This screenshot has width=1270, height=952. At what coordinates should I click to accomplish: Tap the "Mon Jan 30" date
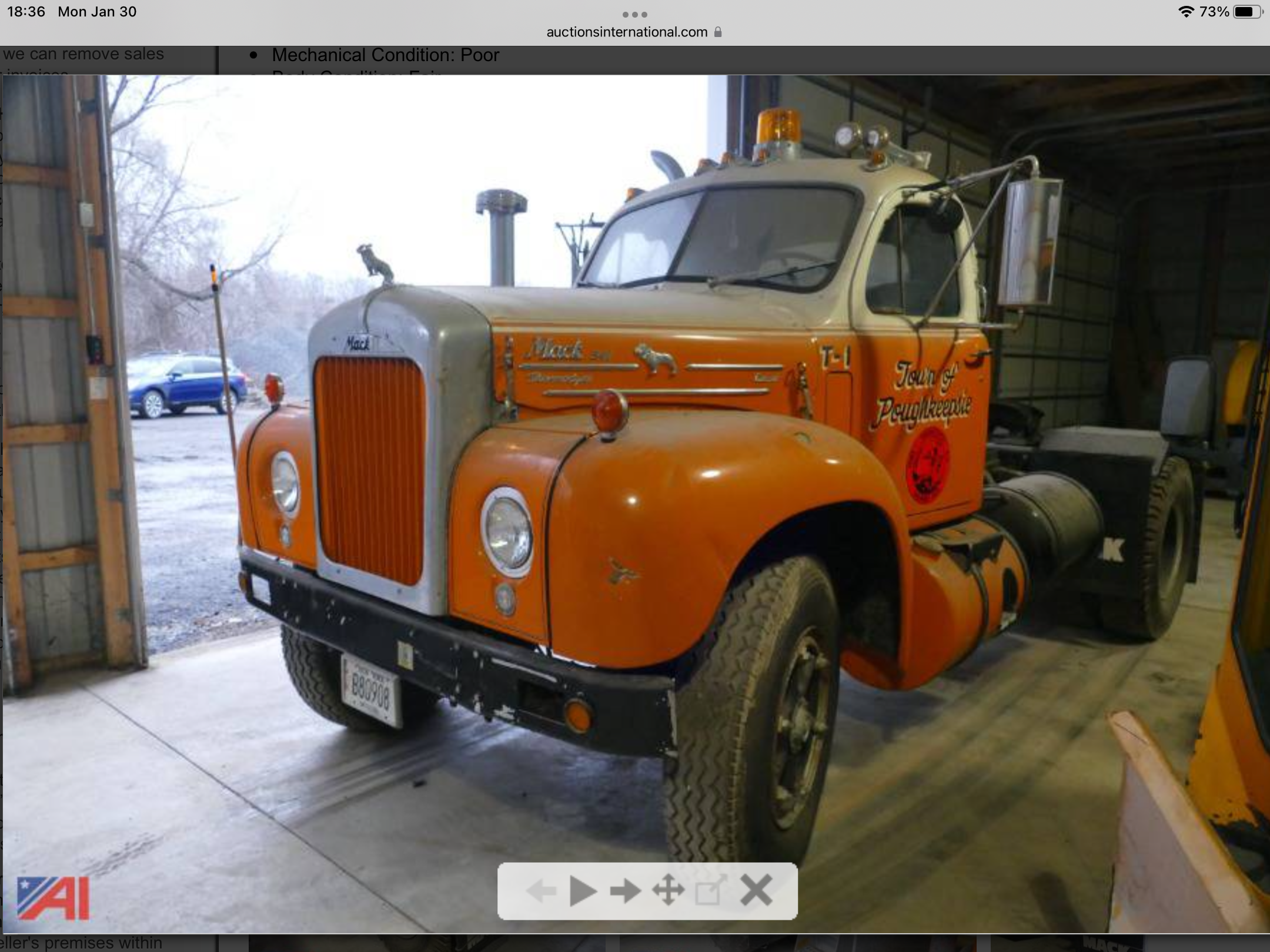pos(97,12)
